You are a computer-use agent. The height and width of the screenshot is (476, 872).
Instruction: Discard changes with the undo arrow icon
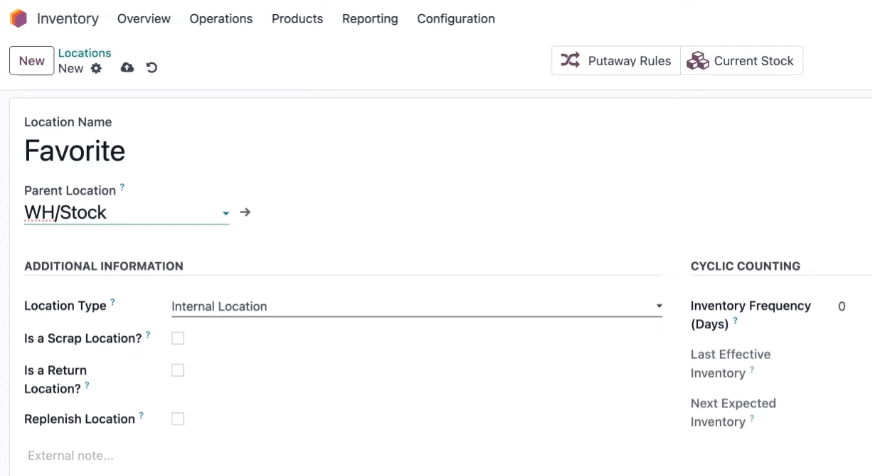(x=152, y=68)
